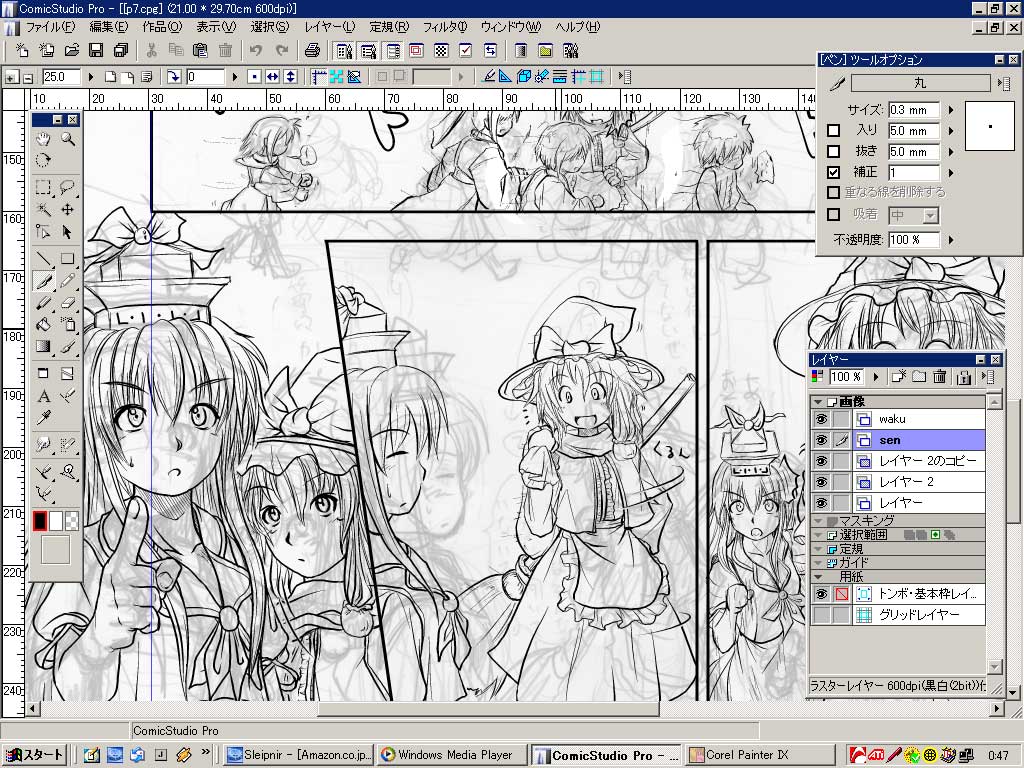This screenshot has width=1024, height=768.
Task: Expand the 定規 group
Action: pos(818,549)
